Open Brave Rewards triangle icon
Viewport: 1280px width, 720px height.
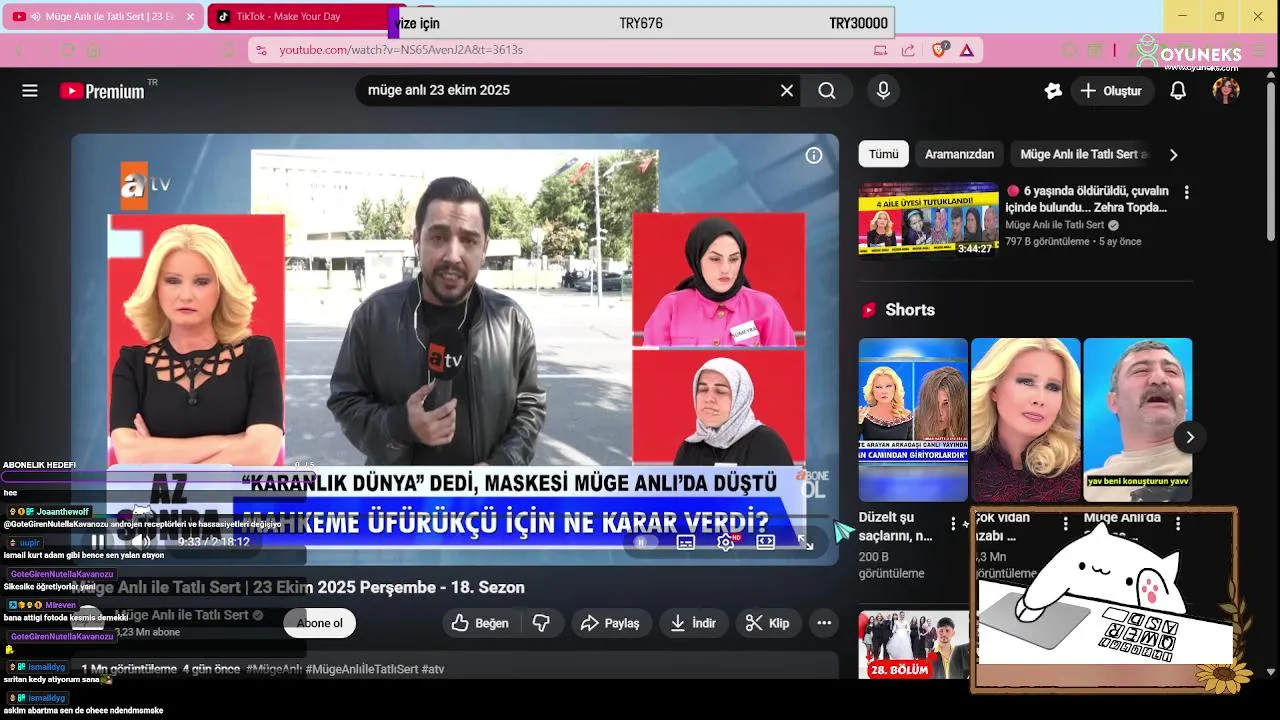pyautogui.click(x=967, y=50)
